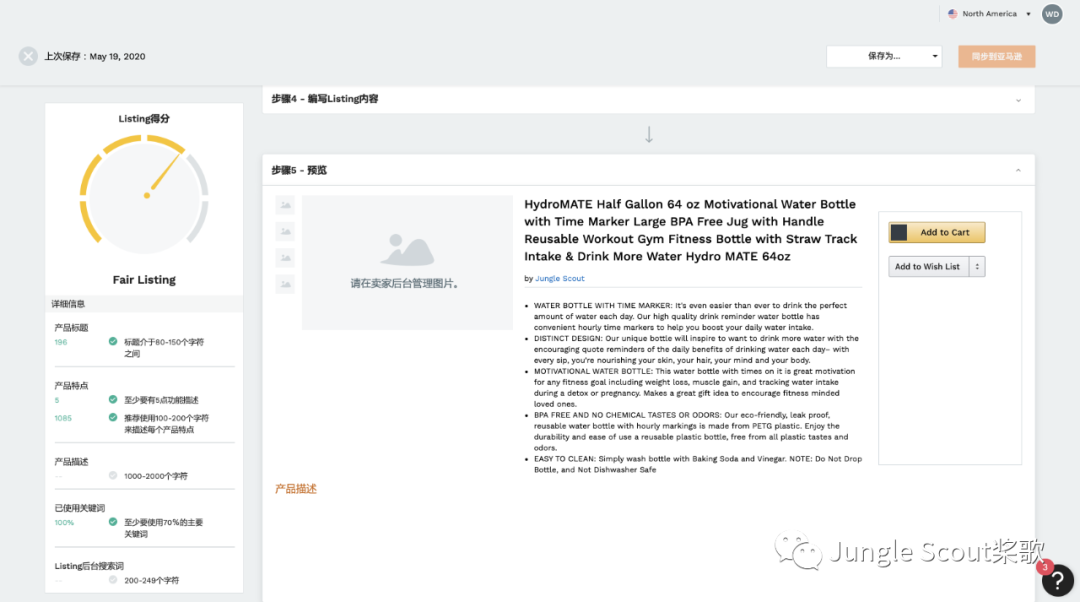The image size is (1080, 602).
Task: Click the MOTIVATIONAL WATER BOTTLE bullet point
Action: pos(694,388)
